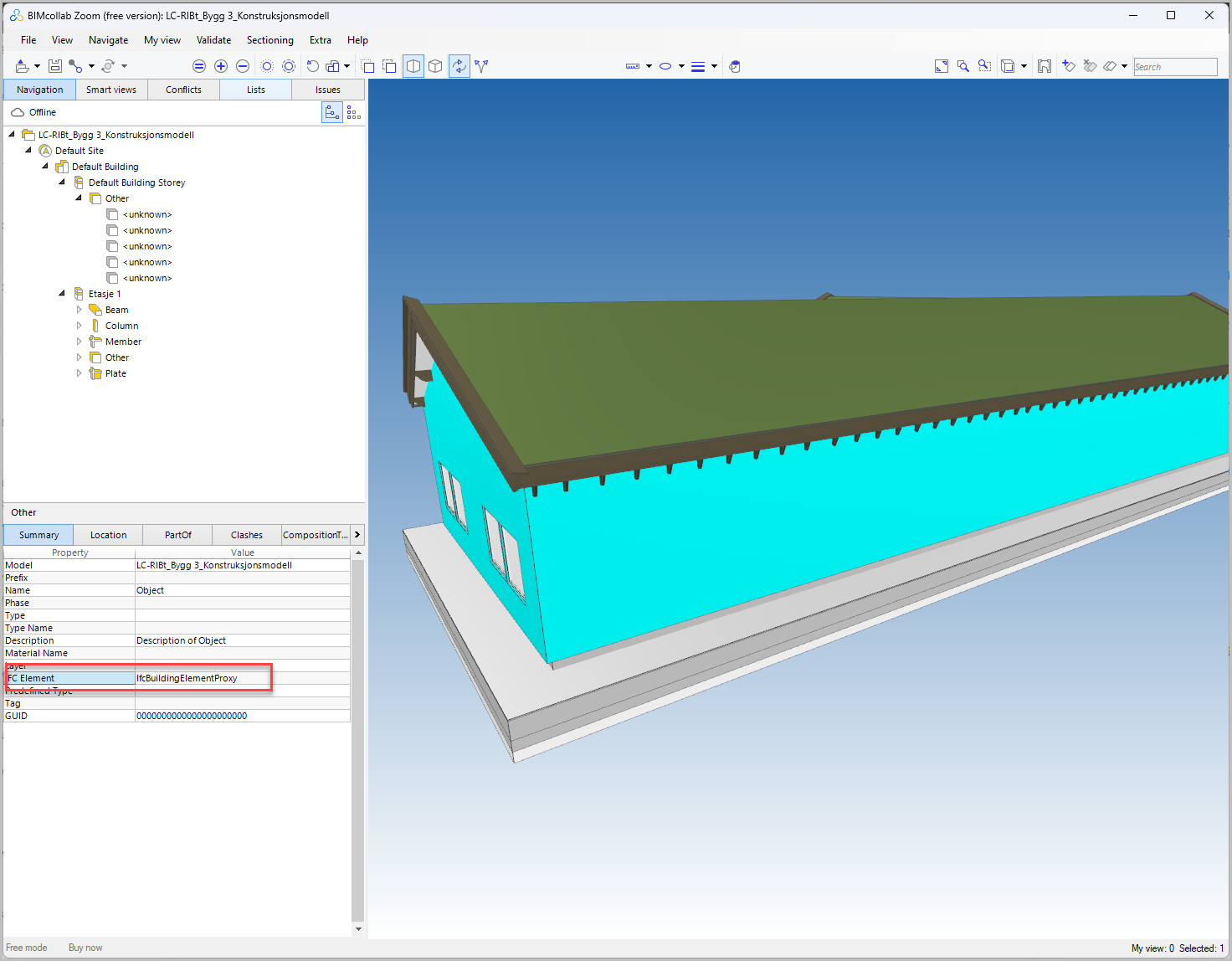Click the fly-through navigation mode icon

(x=481, y=66)
